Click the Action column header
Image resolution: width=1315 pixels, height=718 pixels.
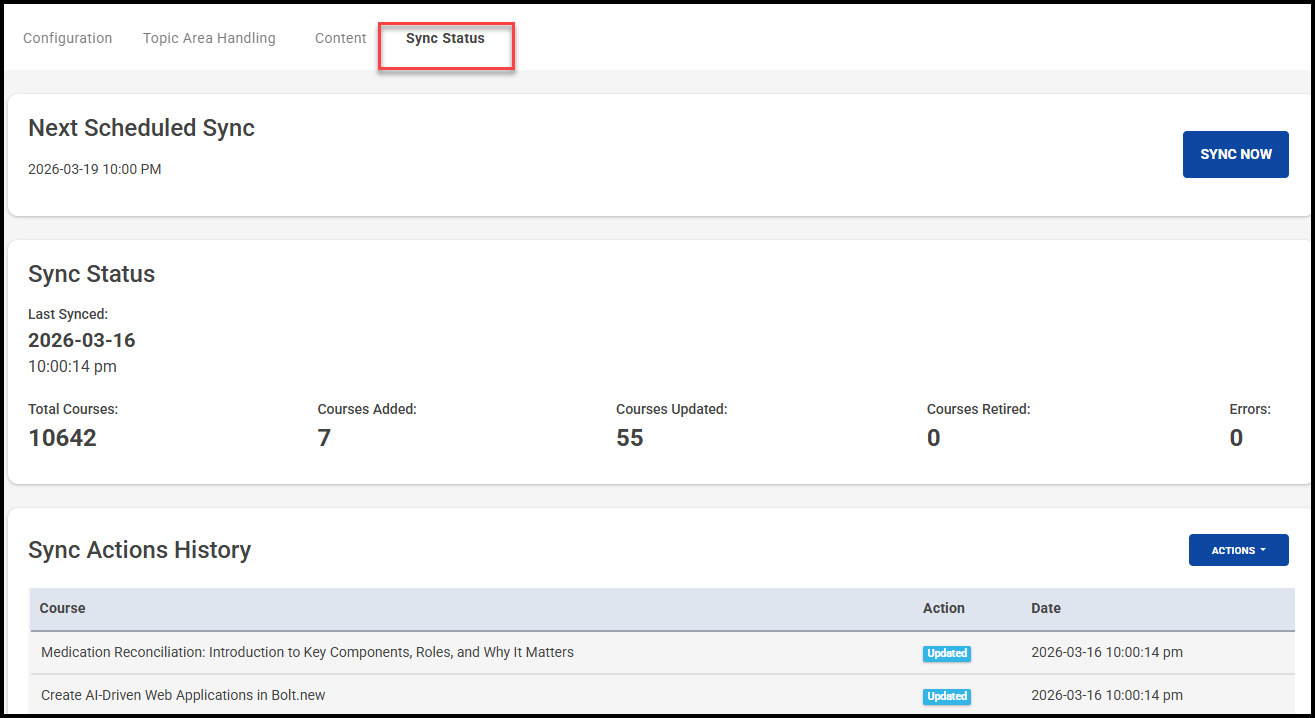pos(943,608)
